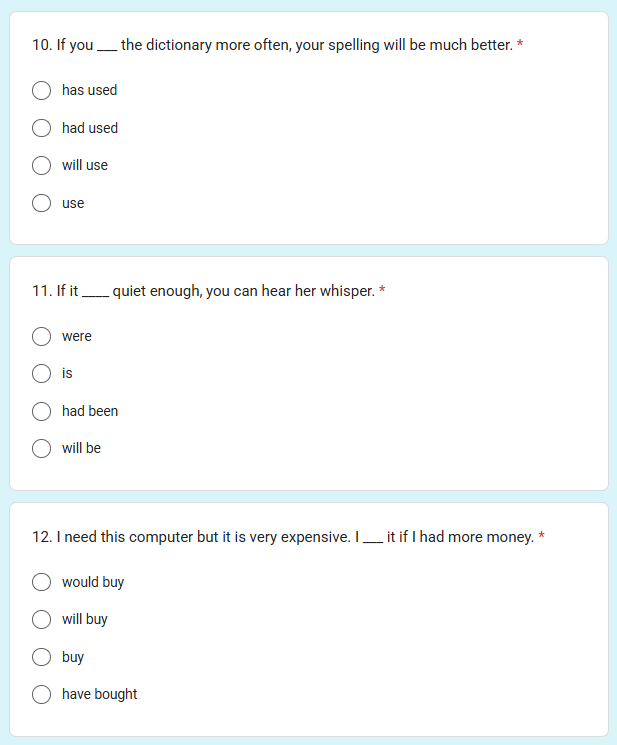
Task: Choose 'is' radio button
Action: [x=41, y=373]
